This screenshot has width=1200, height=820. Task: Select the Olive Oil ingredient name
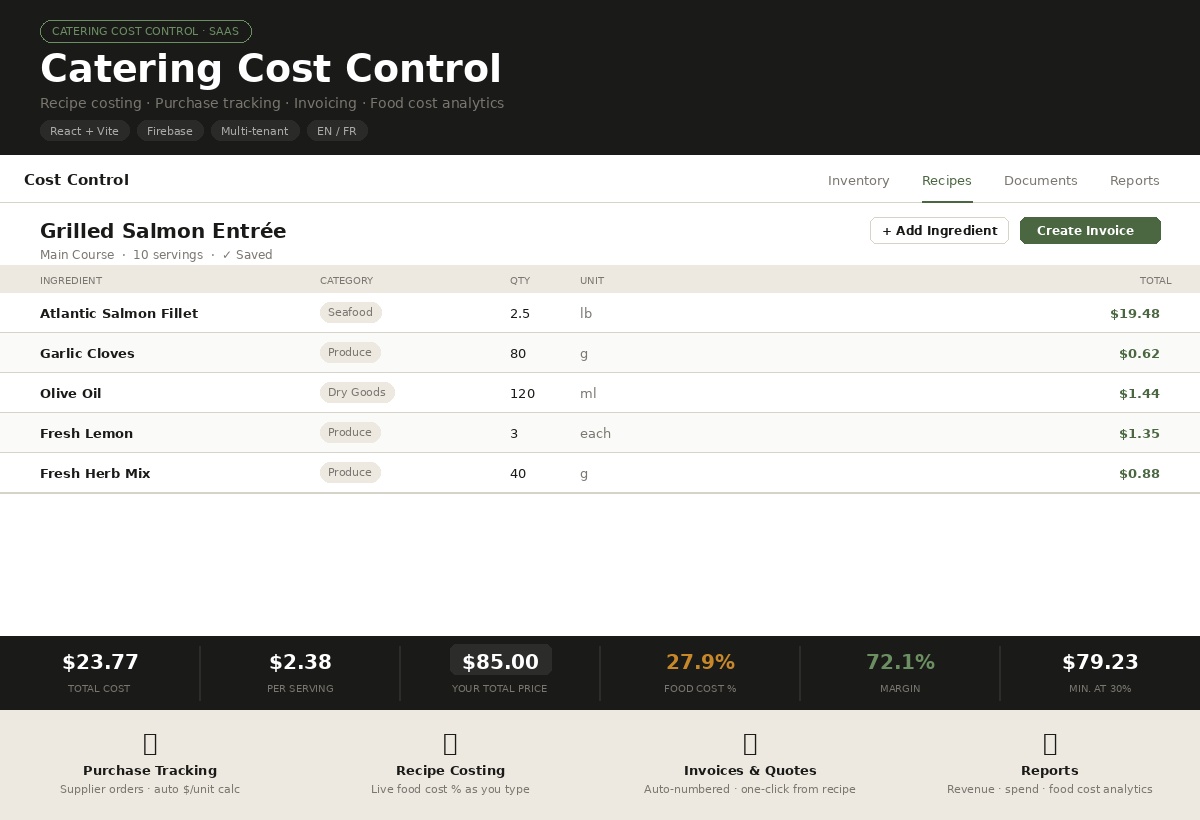pos(71,393)
